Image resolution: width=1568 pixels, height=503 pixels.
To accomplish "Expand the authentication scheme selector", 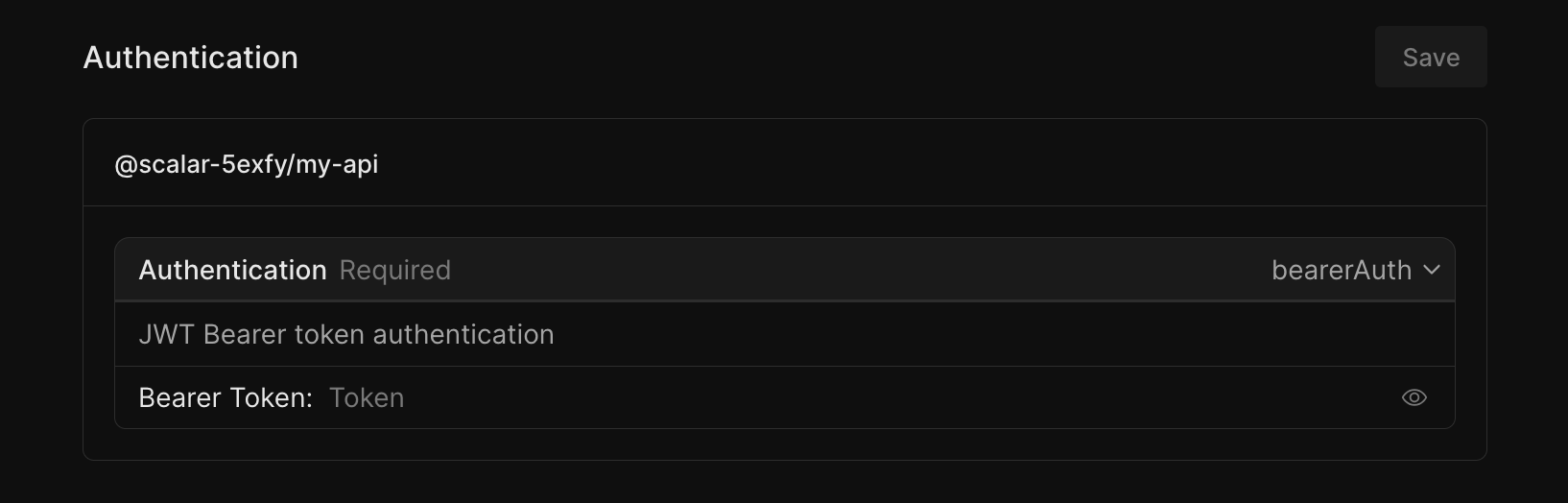I will click(1354, 271).
